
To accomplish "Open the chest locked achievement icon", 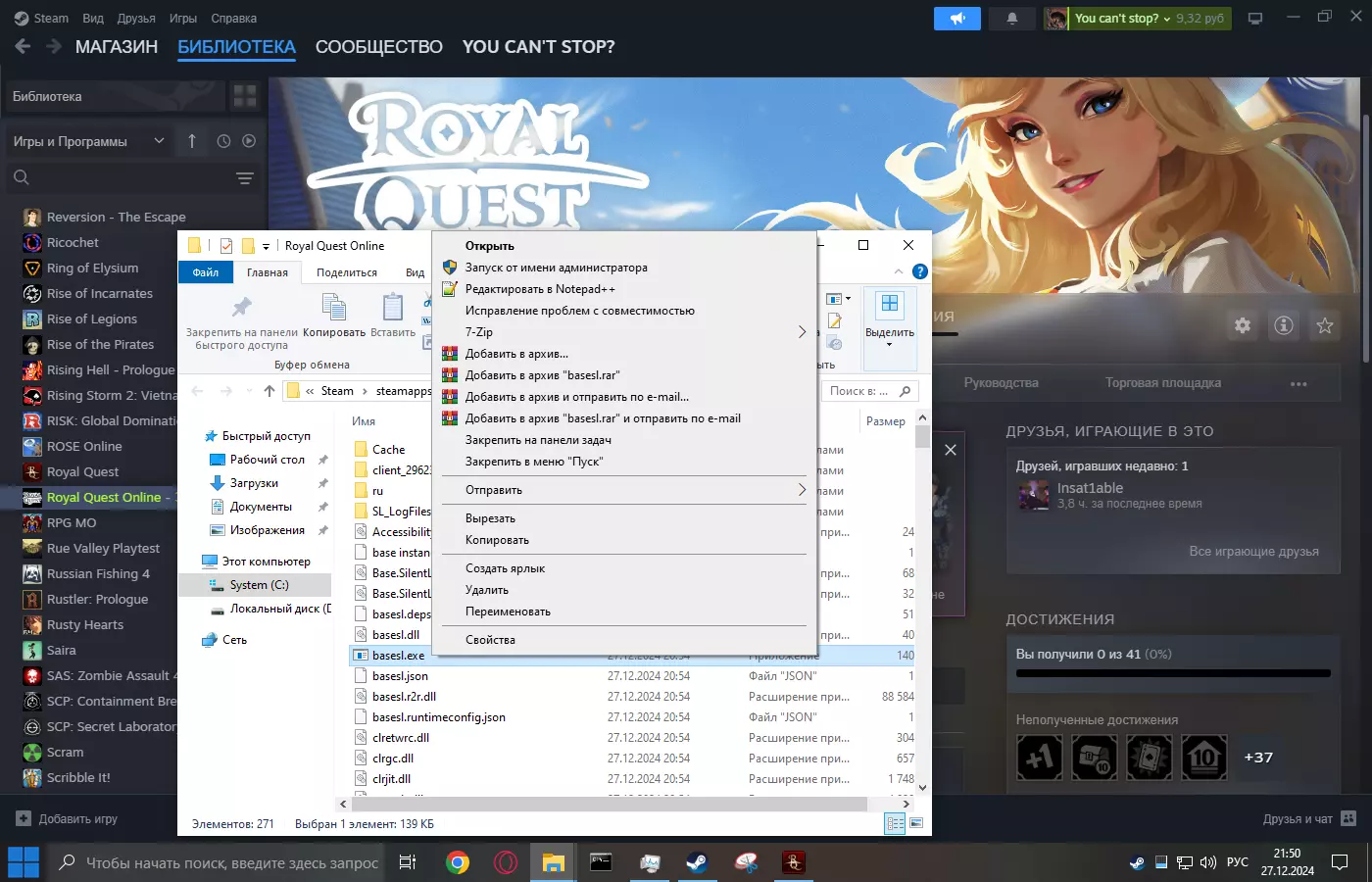I will [x=1095, y=758].
